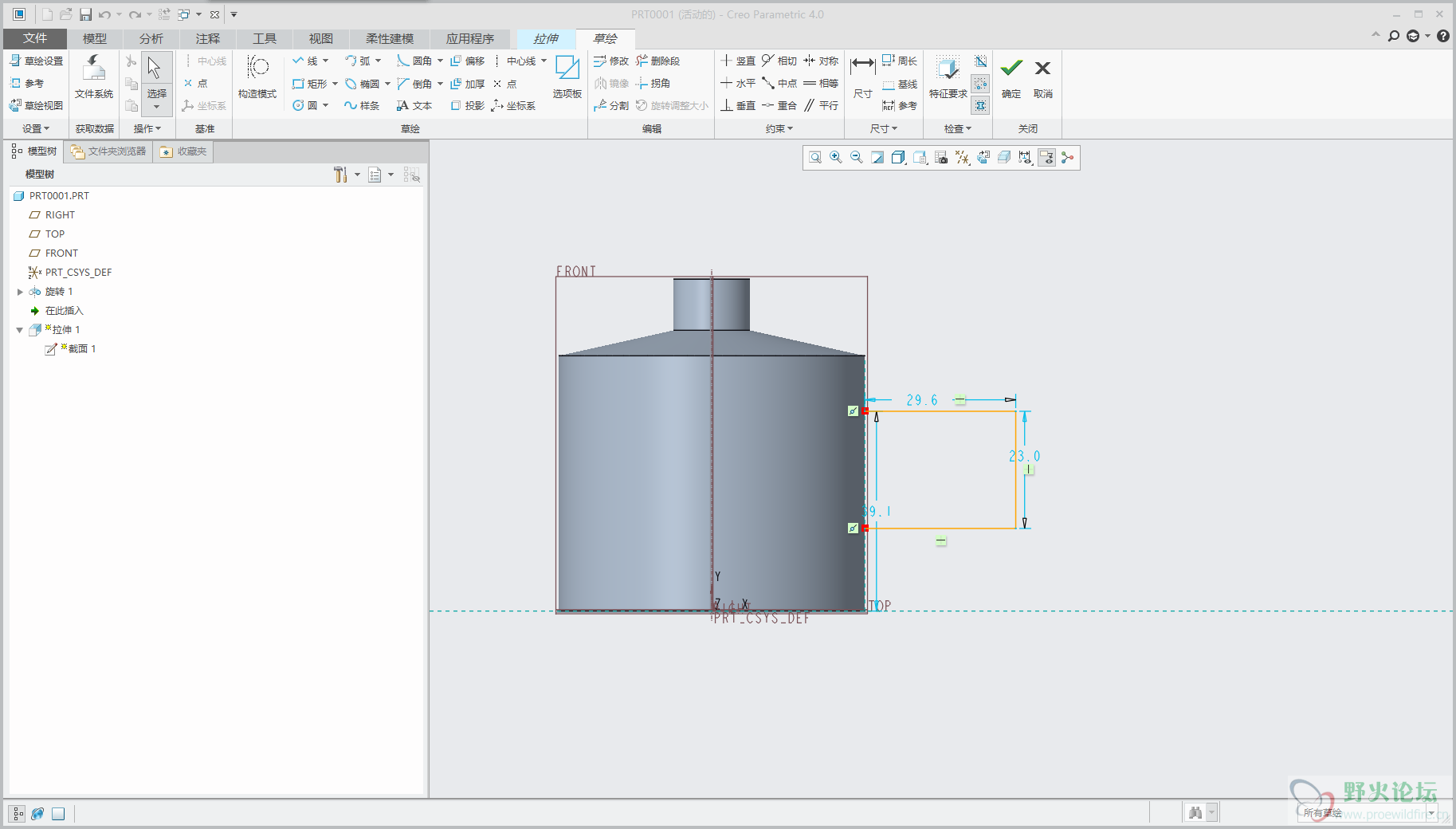Toggle dimension display in view toolbar

coord(1026,158)
